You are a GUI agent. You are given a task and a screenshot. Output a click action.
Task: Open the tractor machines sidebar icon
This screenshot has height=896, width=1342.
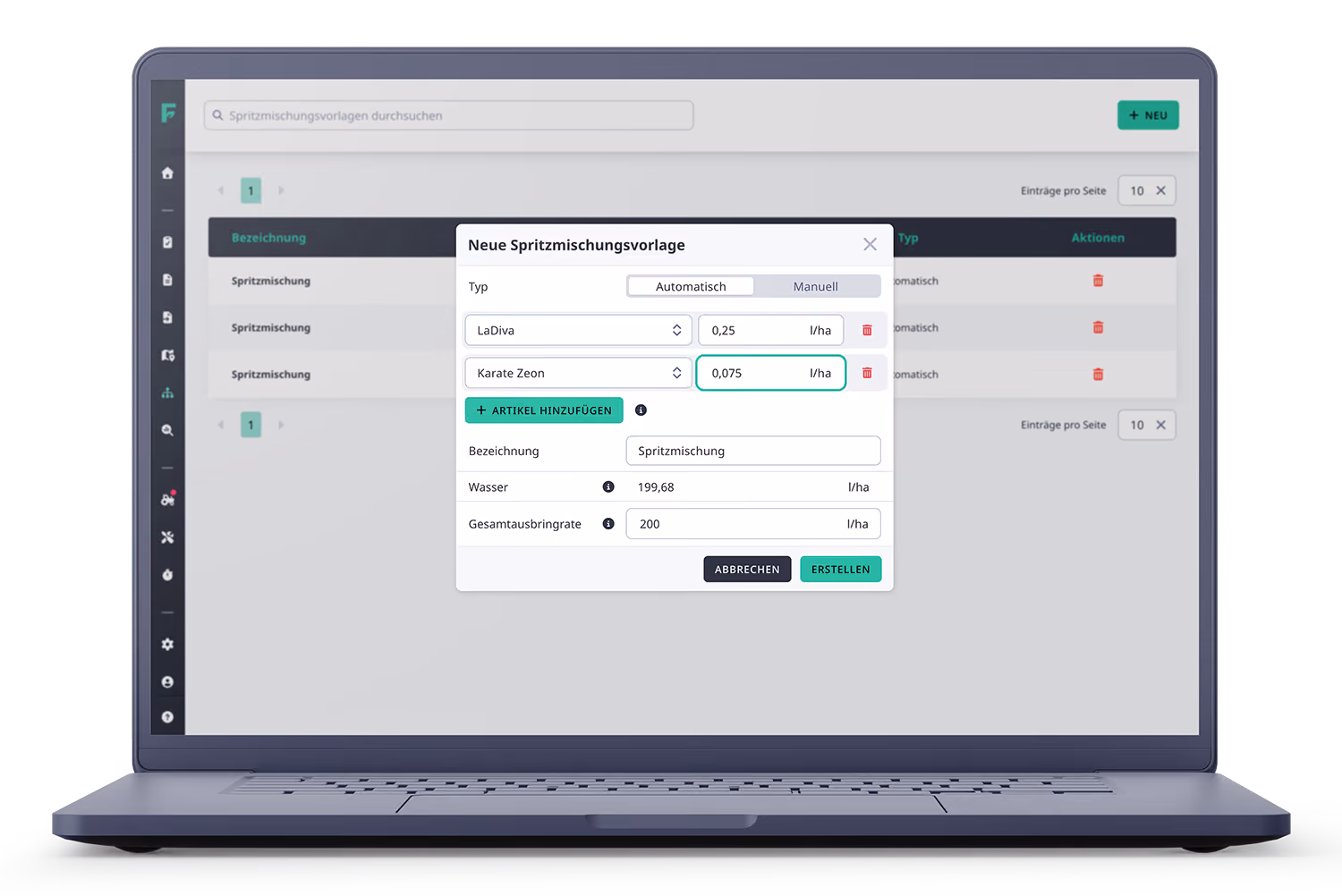(x=167, y=500)
